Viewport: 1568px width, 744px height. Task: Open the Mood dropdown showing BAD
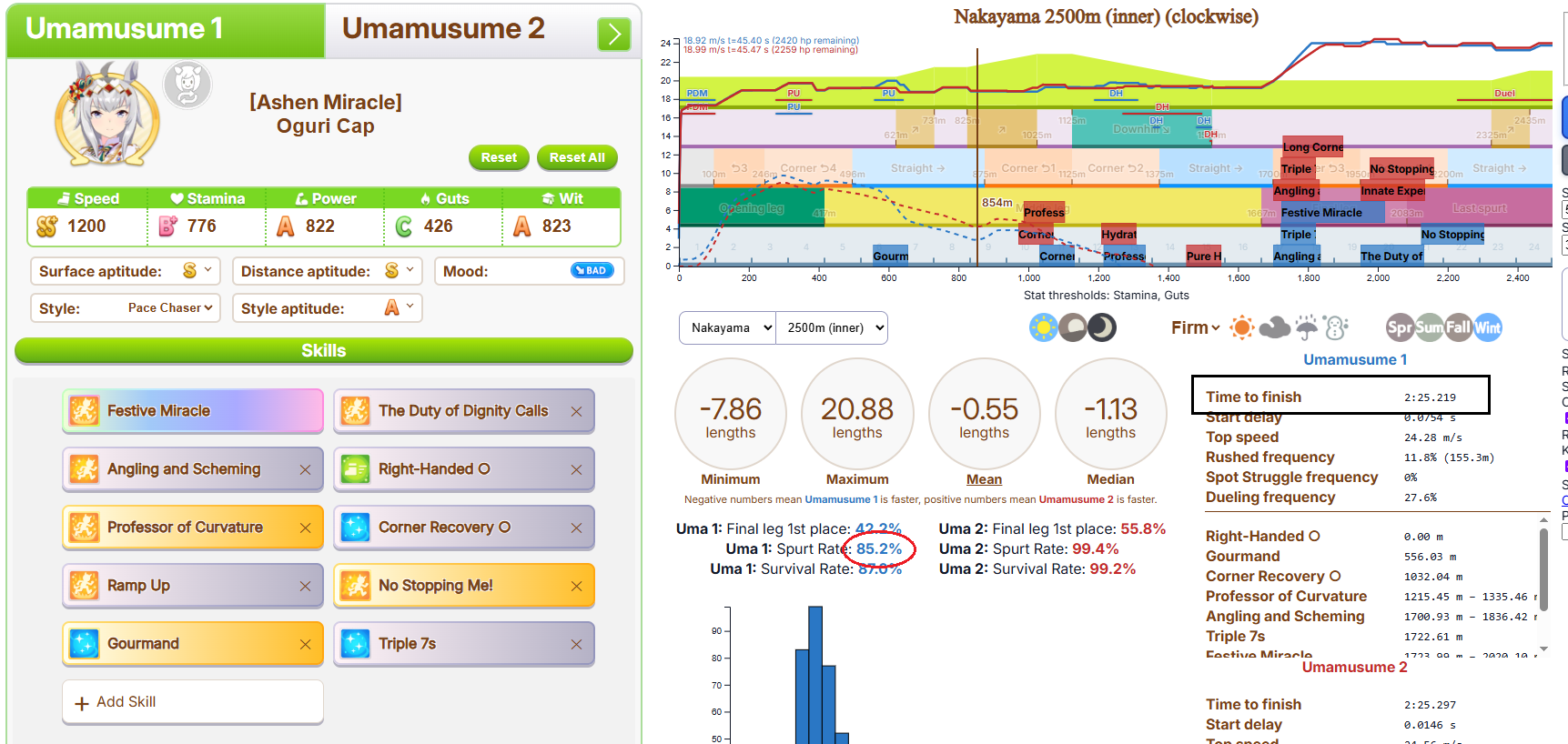529,271
